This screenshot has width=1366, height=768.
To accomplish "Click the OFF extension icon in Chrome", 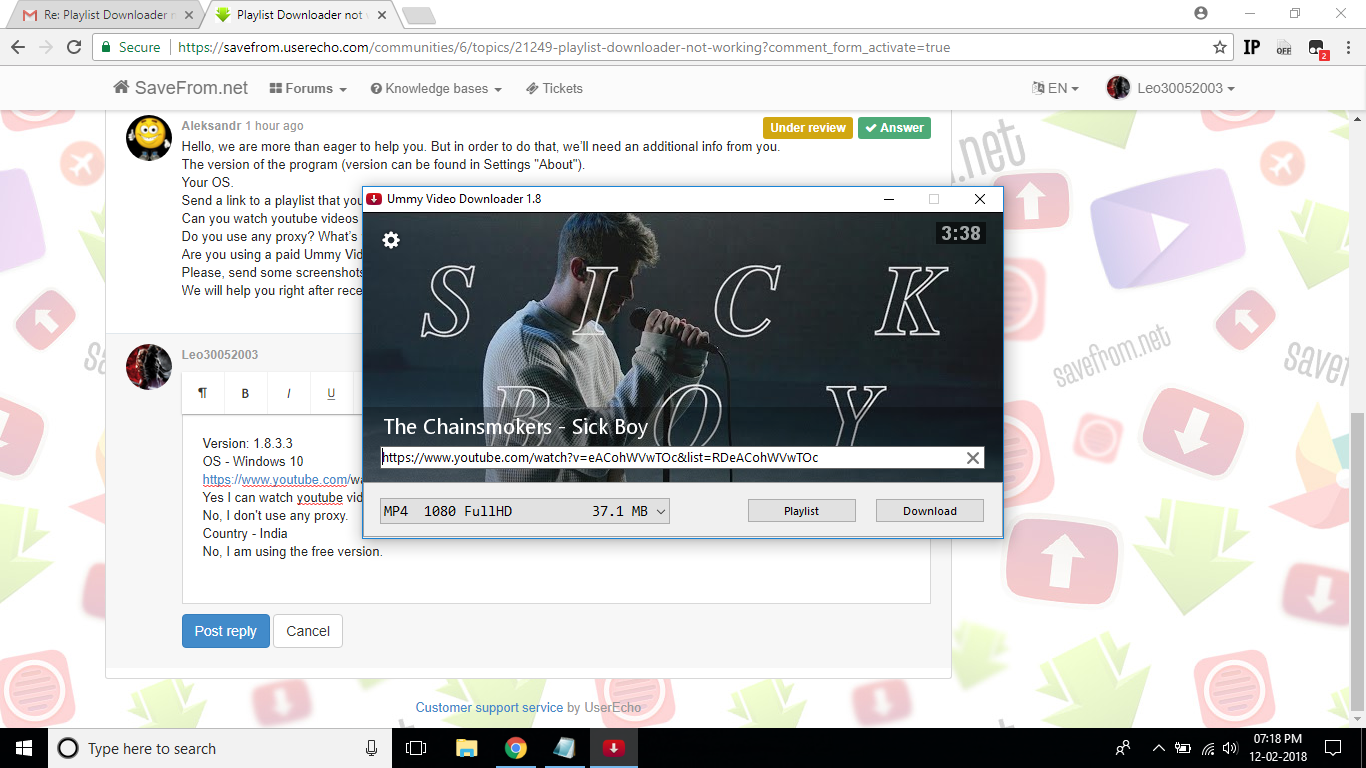I will pos(1284,47).
